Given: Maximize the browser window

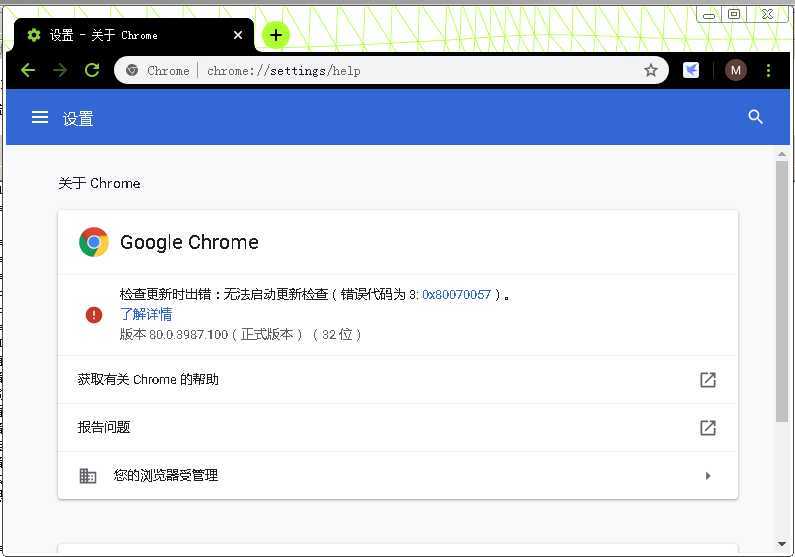Looking at the screenshot, I should tap(734, 14).
